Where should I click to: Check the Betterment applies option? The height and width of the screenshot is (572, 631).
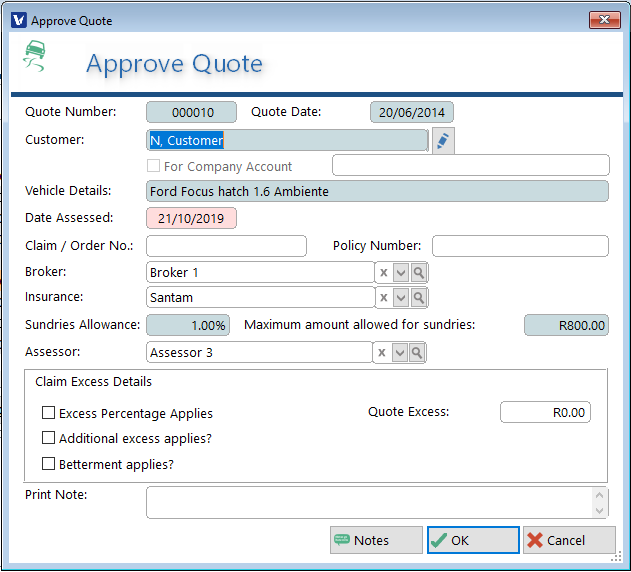(48, 464)
